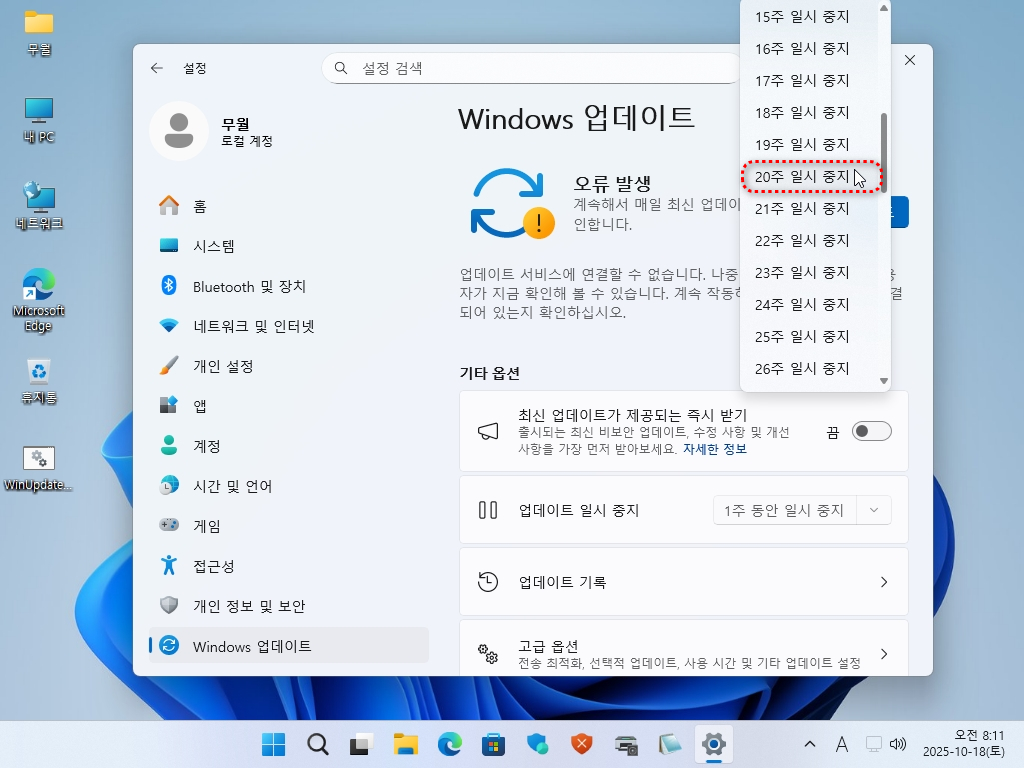Open Task View on the taskbar
The image size is (1024, 768).
click(361, 744)
